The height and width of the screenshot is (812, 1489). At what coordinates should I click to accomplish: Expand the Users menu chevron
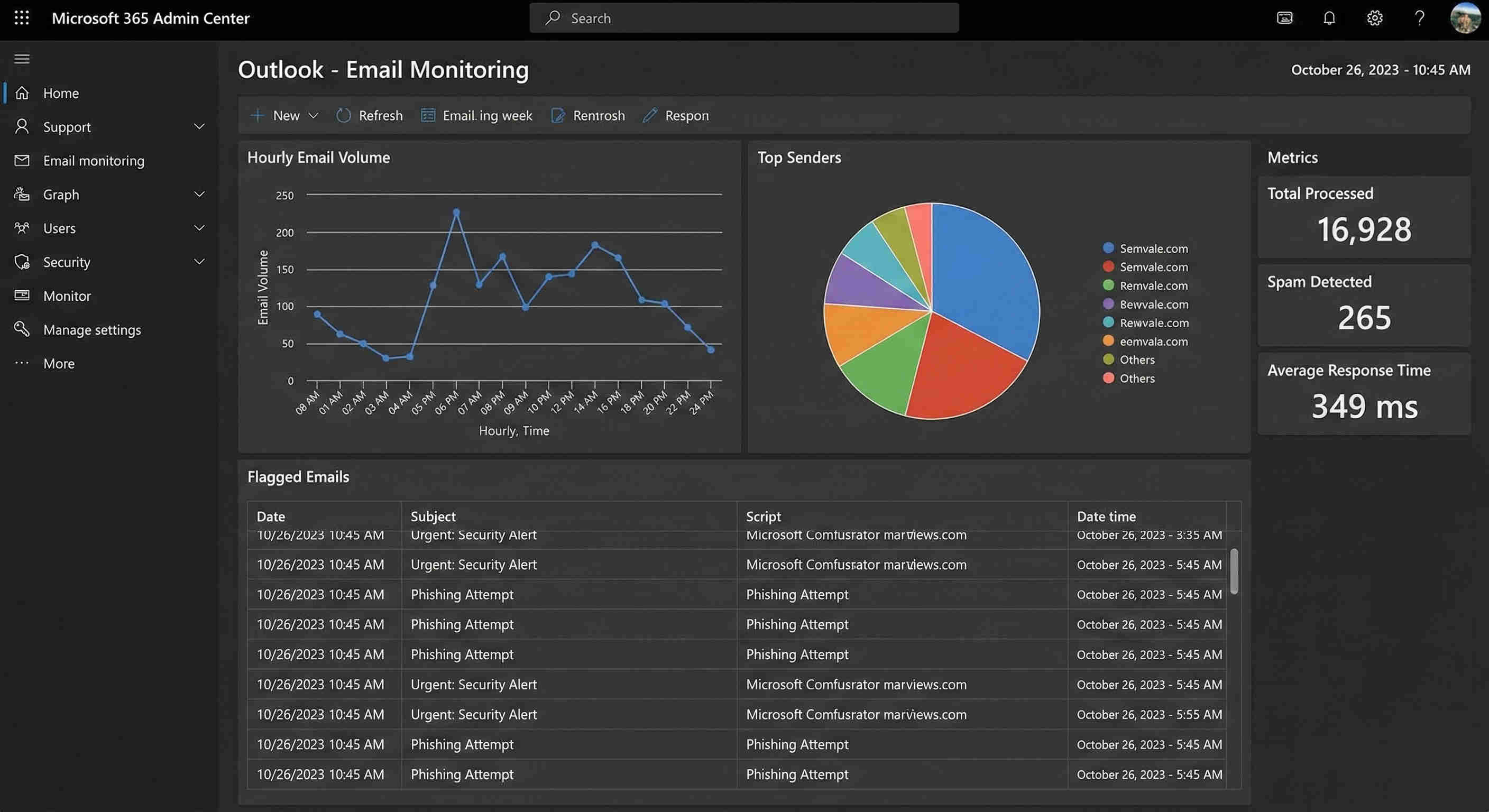199,228
